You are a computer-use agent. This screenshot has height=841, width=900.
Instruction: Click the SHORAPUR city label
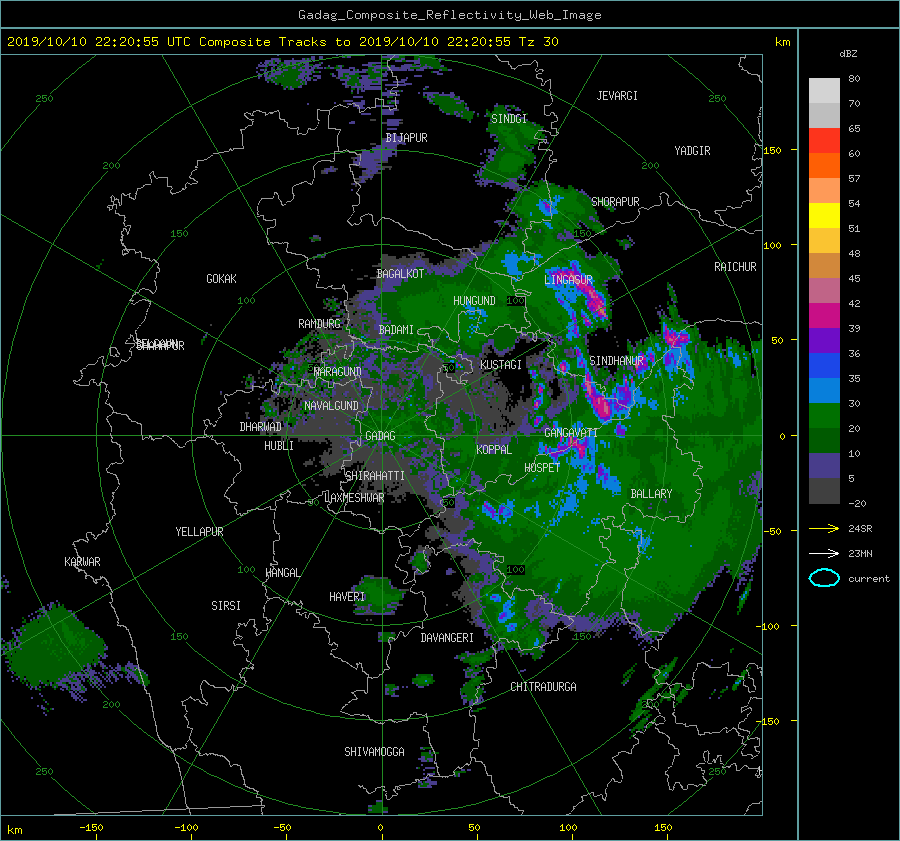coord(615,202)
